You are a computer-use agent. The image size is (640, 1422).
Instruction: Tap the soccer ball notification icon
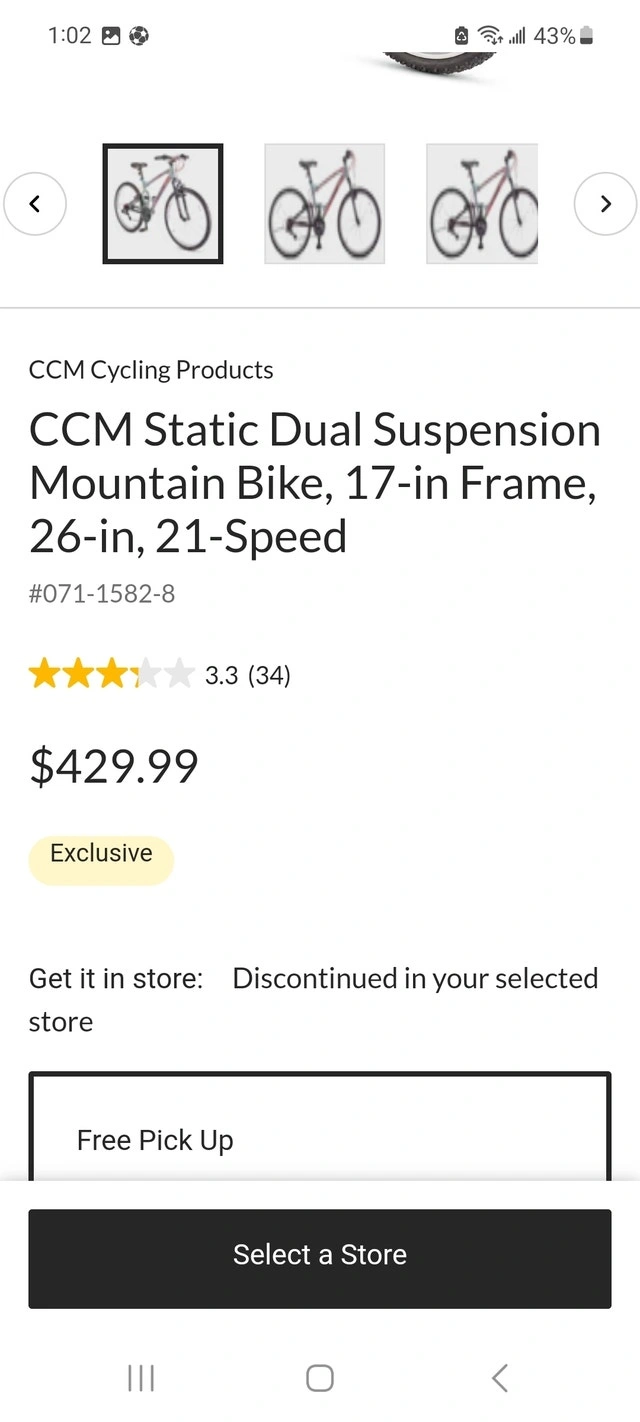138,36
